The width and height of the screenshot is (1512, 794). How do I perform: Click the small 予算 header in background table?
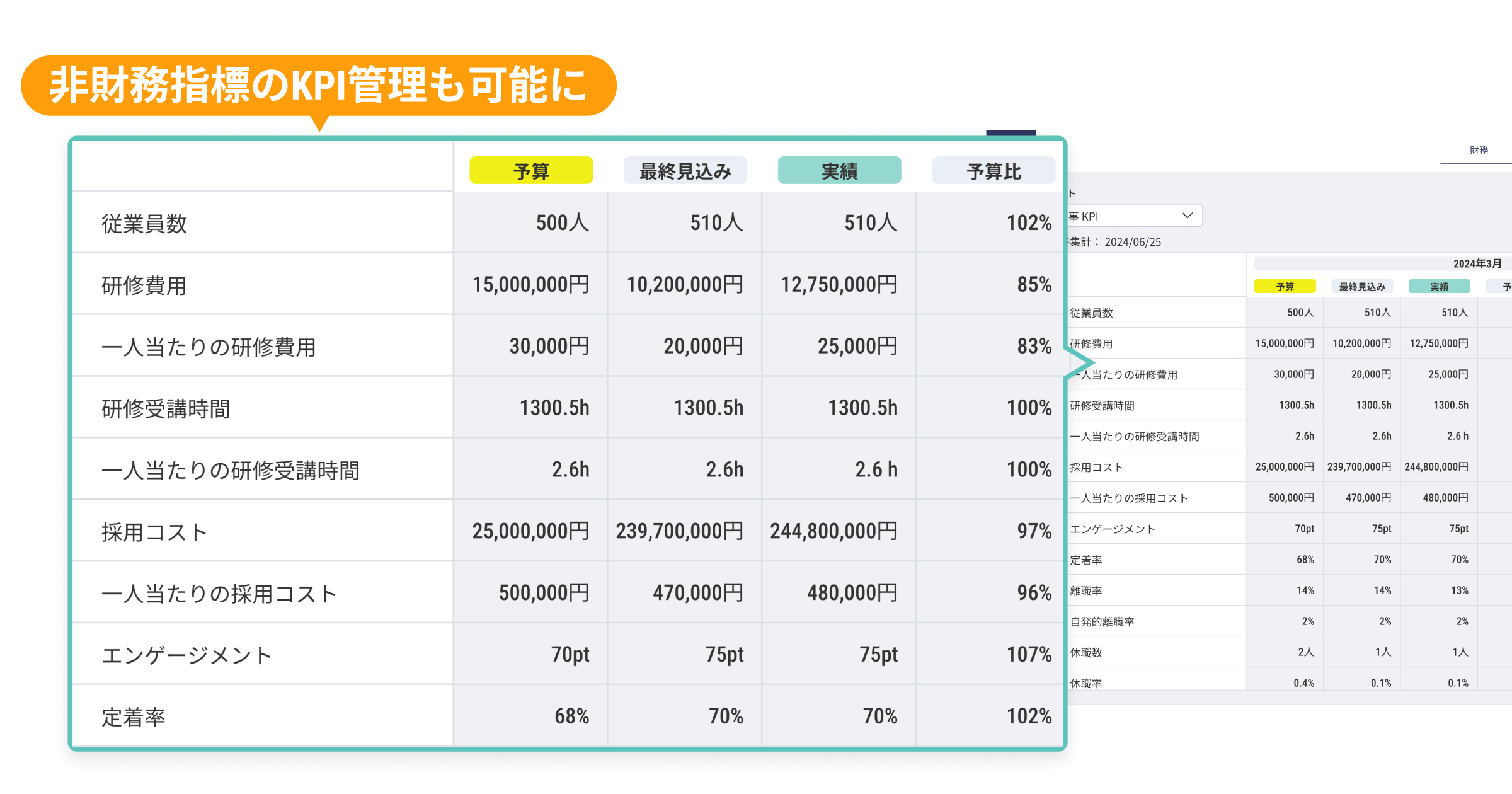1285,287
